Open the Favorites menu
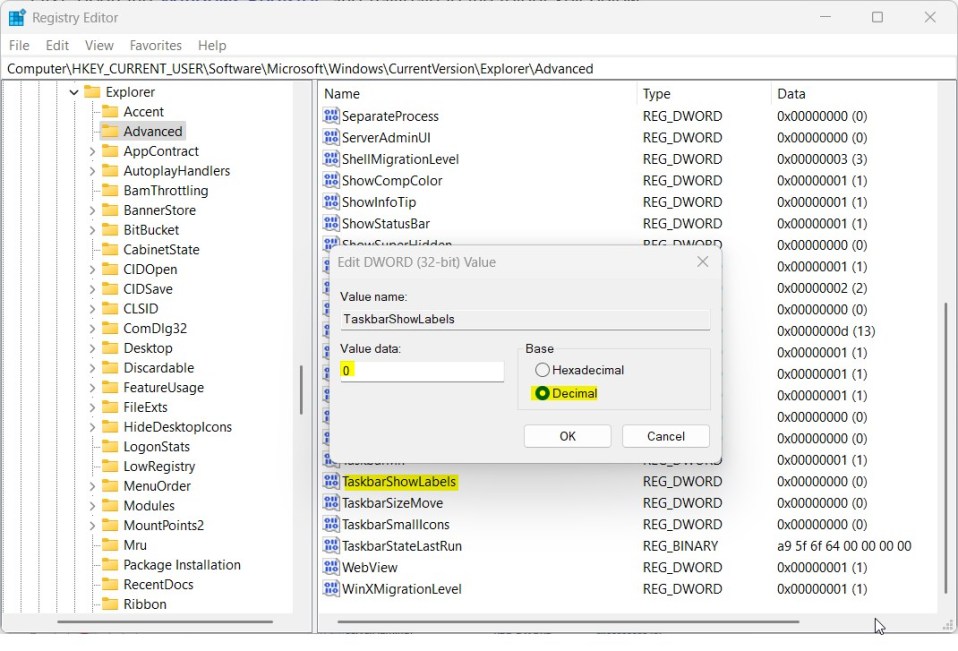This screenshot has width=958, height=651. (155, 45)
